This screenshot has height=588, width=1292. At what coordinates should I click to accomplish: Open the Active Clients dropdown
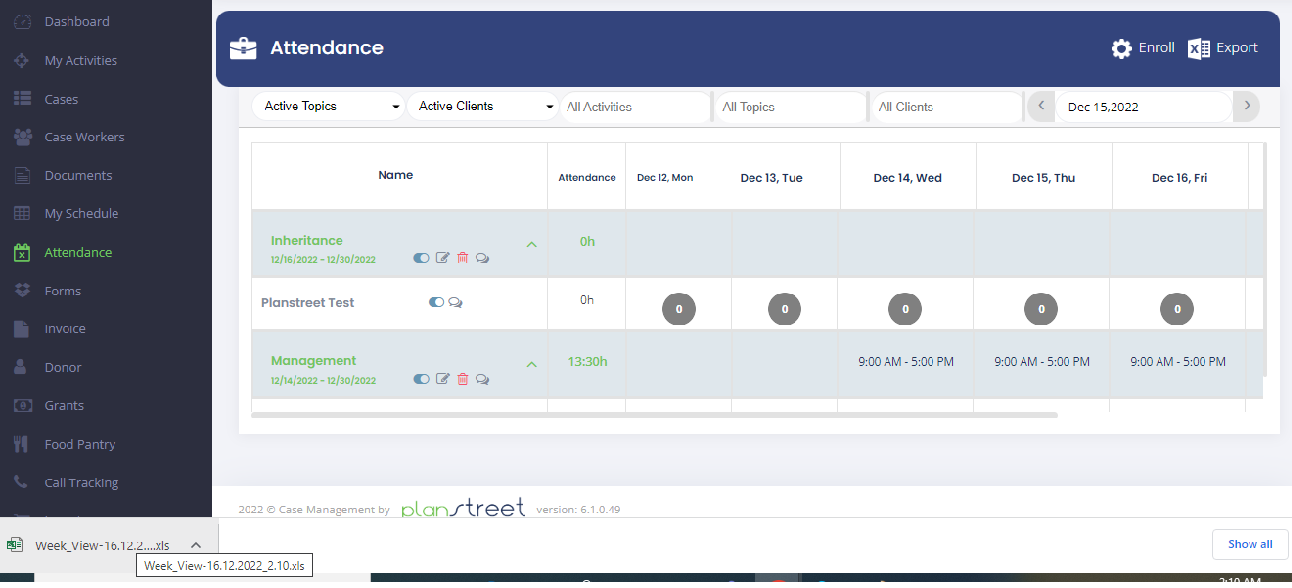[482, 106]
